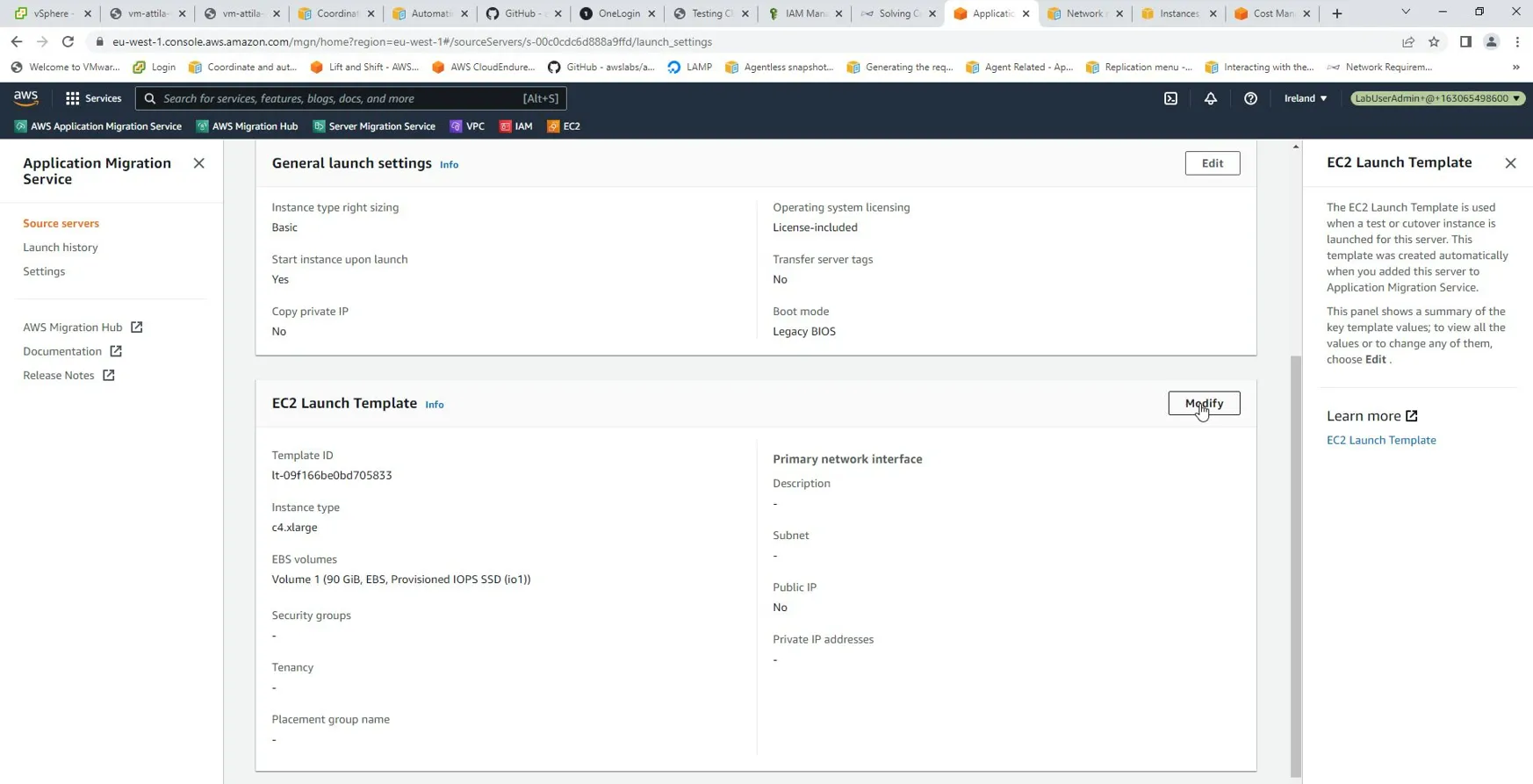1533x784 pixels.
Task: Open Server Migration Service favorite shortcut
Action: tap(374, 126)
